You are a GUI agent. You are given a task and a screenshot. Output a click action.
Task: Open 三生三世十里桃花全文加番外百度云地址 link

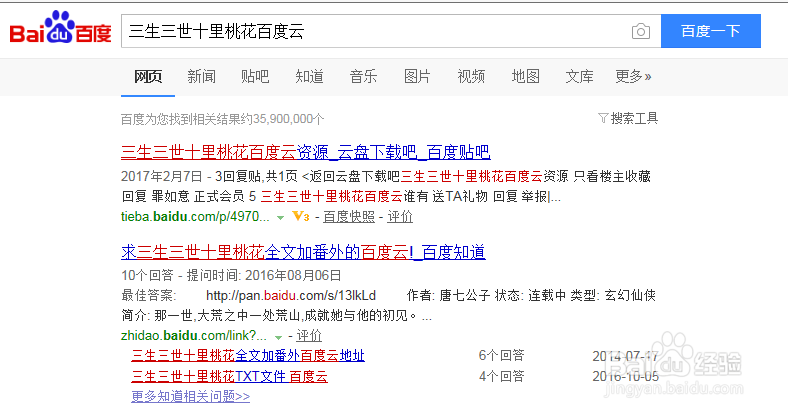pos(248,356)
